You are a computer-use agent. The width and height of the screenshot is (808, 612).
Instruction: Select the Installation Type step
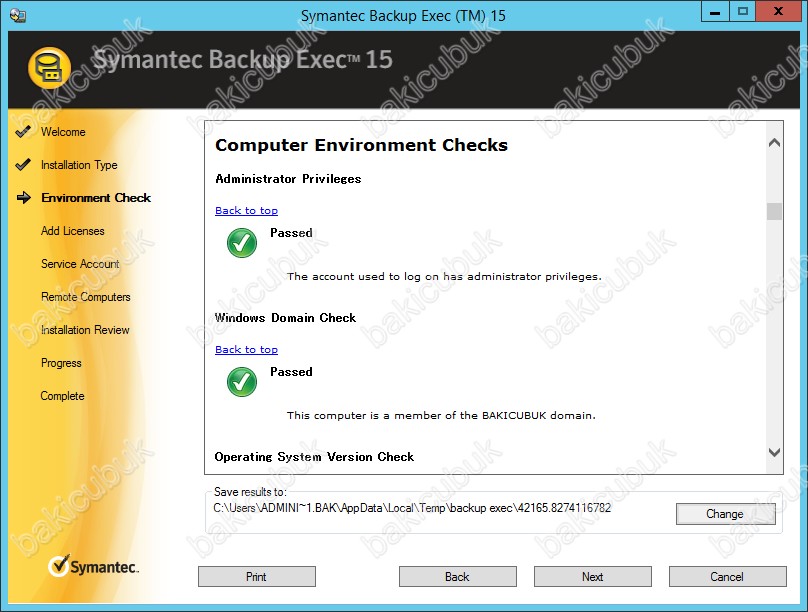79,165
